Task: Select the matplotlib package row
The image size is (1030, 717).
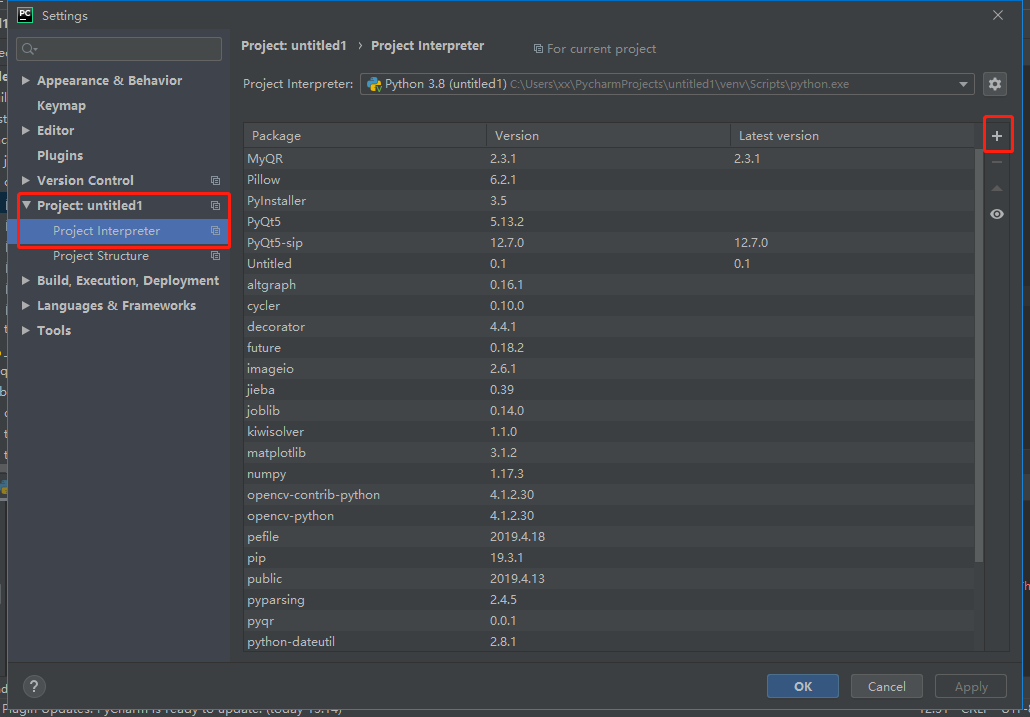Action: (x=609, y=452)
